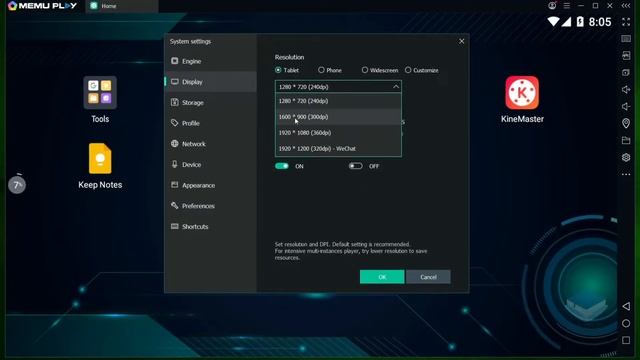Launch the Keep Notes app
The width and height of the screenshot is (640, 360).
100,158
